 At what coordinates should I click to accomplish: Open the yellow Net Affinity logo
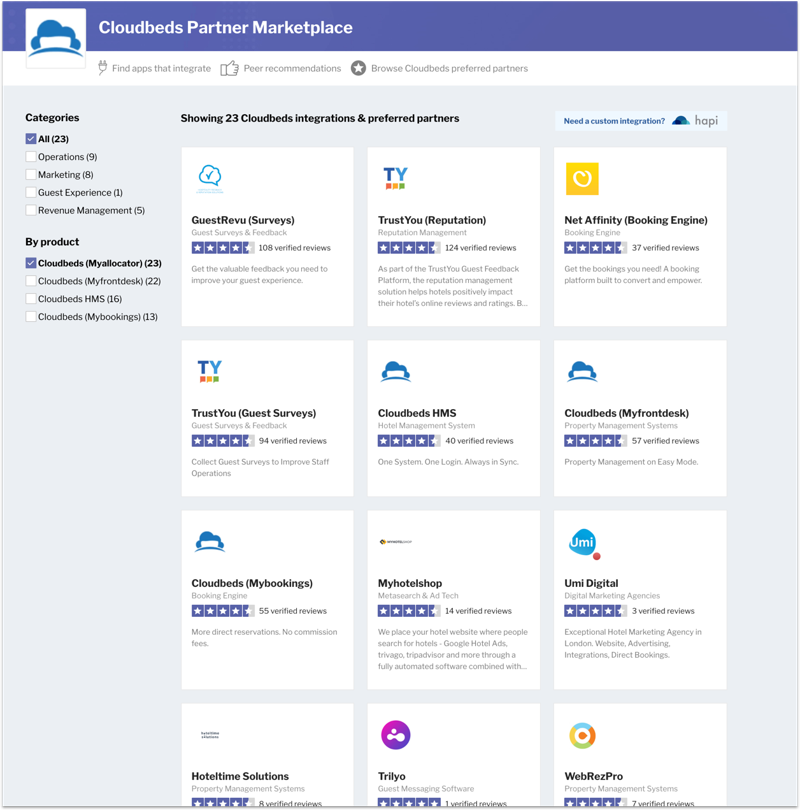point(582,179)
